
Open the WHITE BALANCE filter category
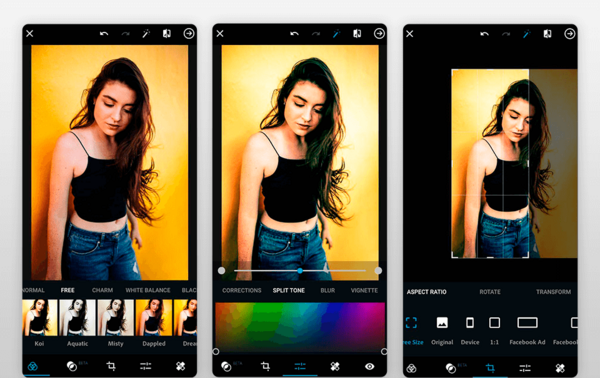148,290
